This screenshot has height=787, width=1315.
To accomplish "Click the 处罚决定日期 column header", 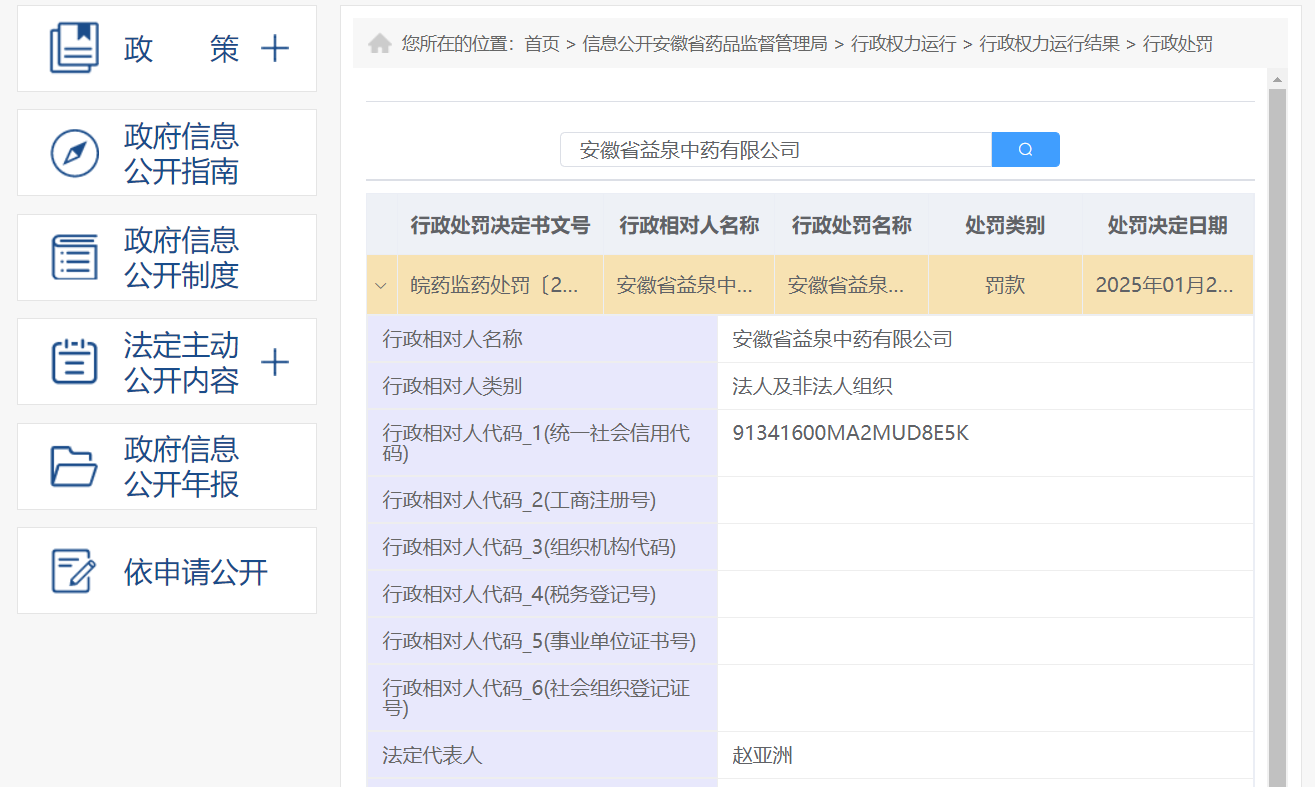I will (1167, 225).
